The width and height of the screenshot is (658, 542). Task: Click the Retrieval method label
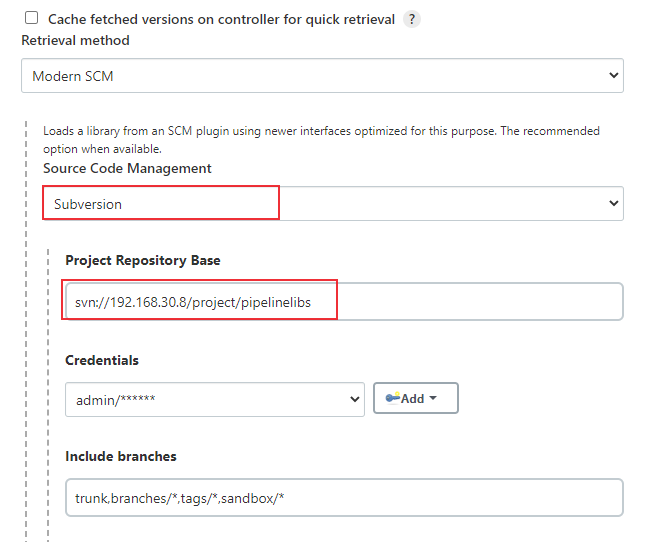pyautogui.click(x=76, y=40)
